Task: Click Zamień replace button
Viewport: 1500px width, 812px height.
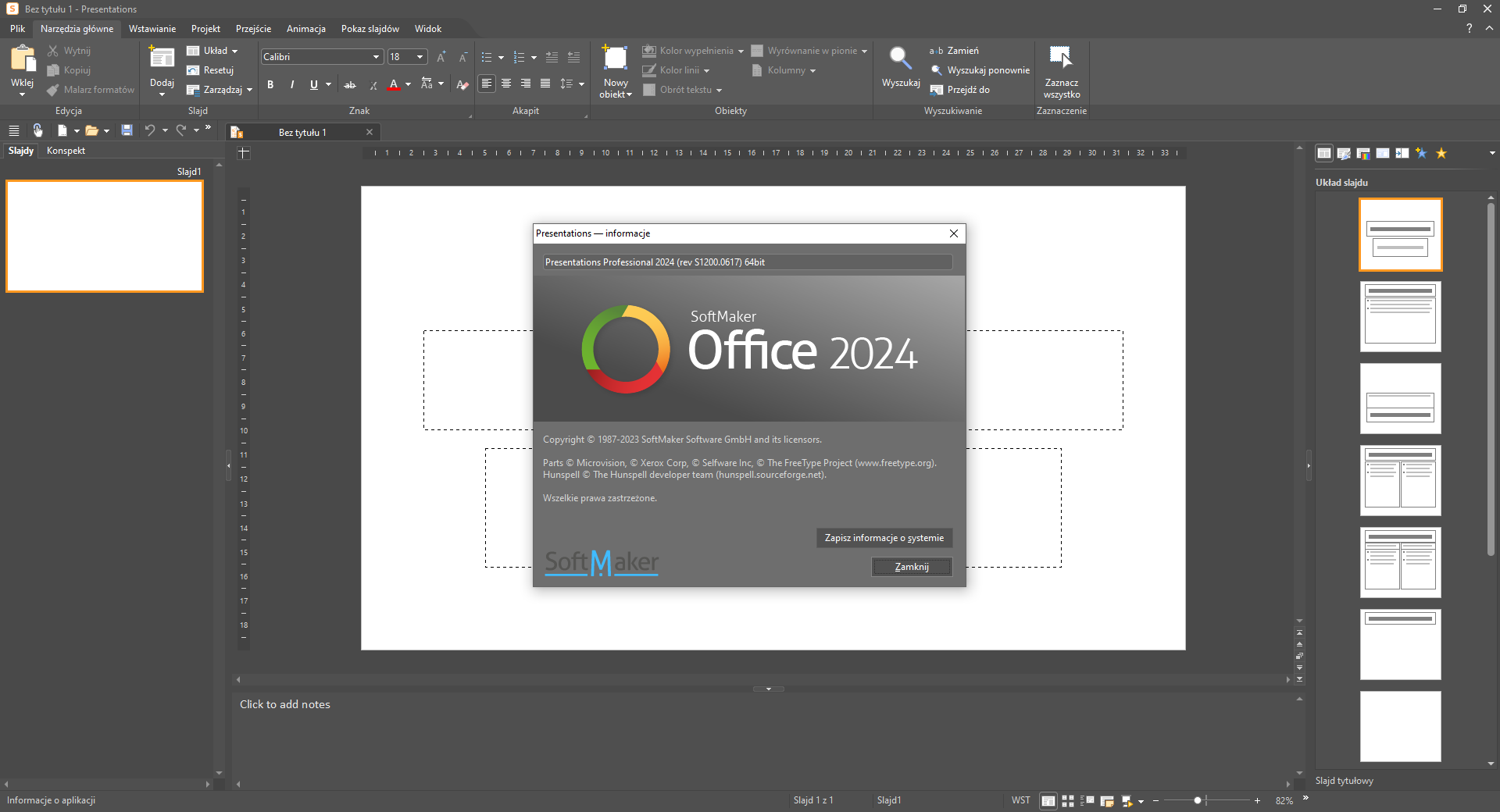Action: point(954,51)
